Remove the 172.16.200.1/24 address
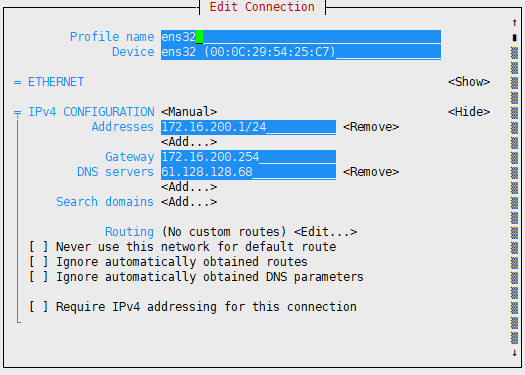This screenshot has width=525, height=375. pyautogui.click(x=371, y=127)
